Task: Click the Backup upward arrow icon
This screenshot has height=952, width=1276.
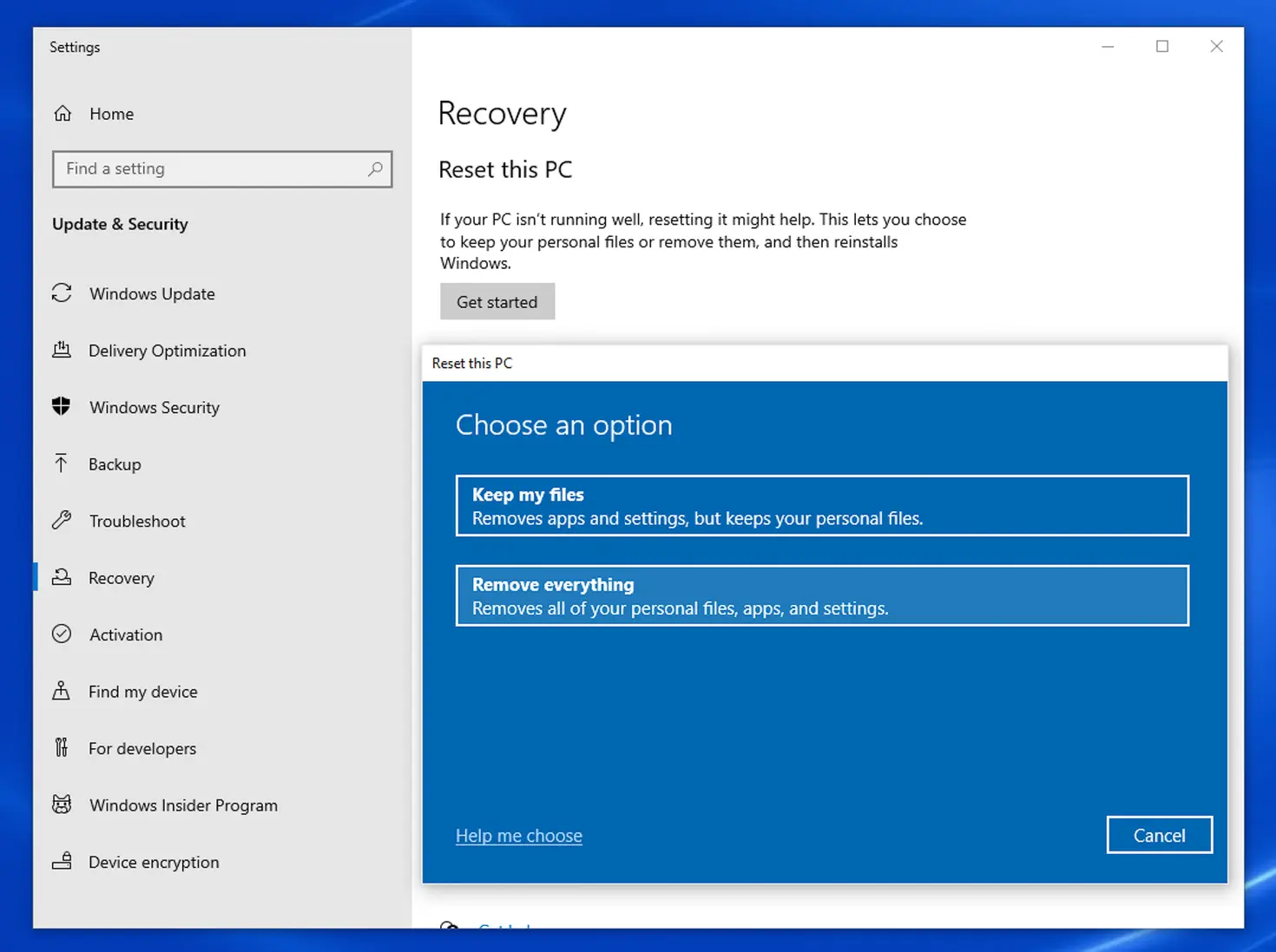Action: (x=61, y=463)
